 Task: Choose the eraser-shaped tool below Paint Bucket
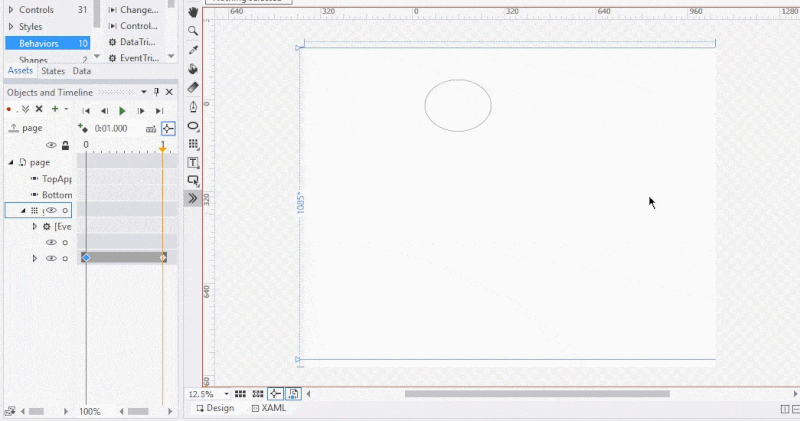[193, 87]
